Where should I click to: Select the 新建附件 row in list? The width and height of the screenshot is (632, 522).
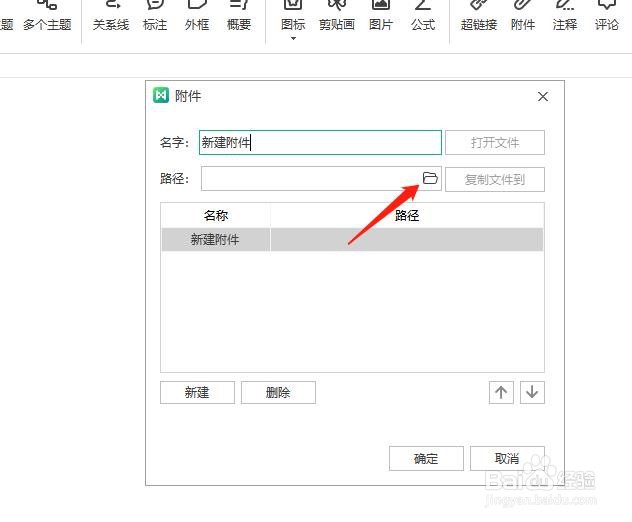[x=352, y=239]
